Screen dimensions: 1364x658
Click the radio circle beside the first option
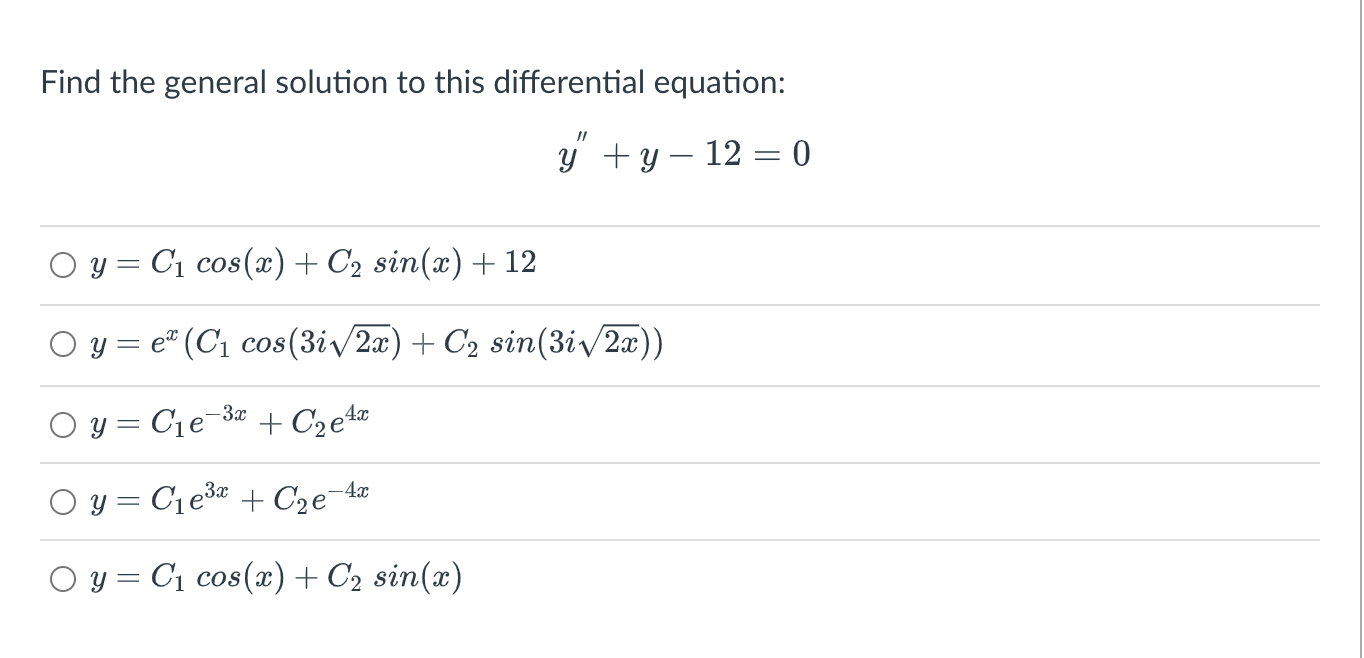click(x=62, y=263)
